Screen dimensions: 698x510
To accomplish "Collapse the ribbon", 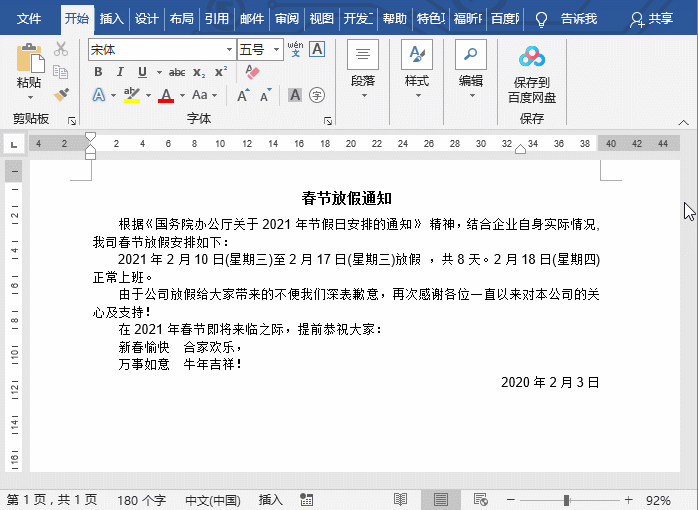I will point(683,122).
